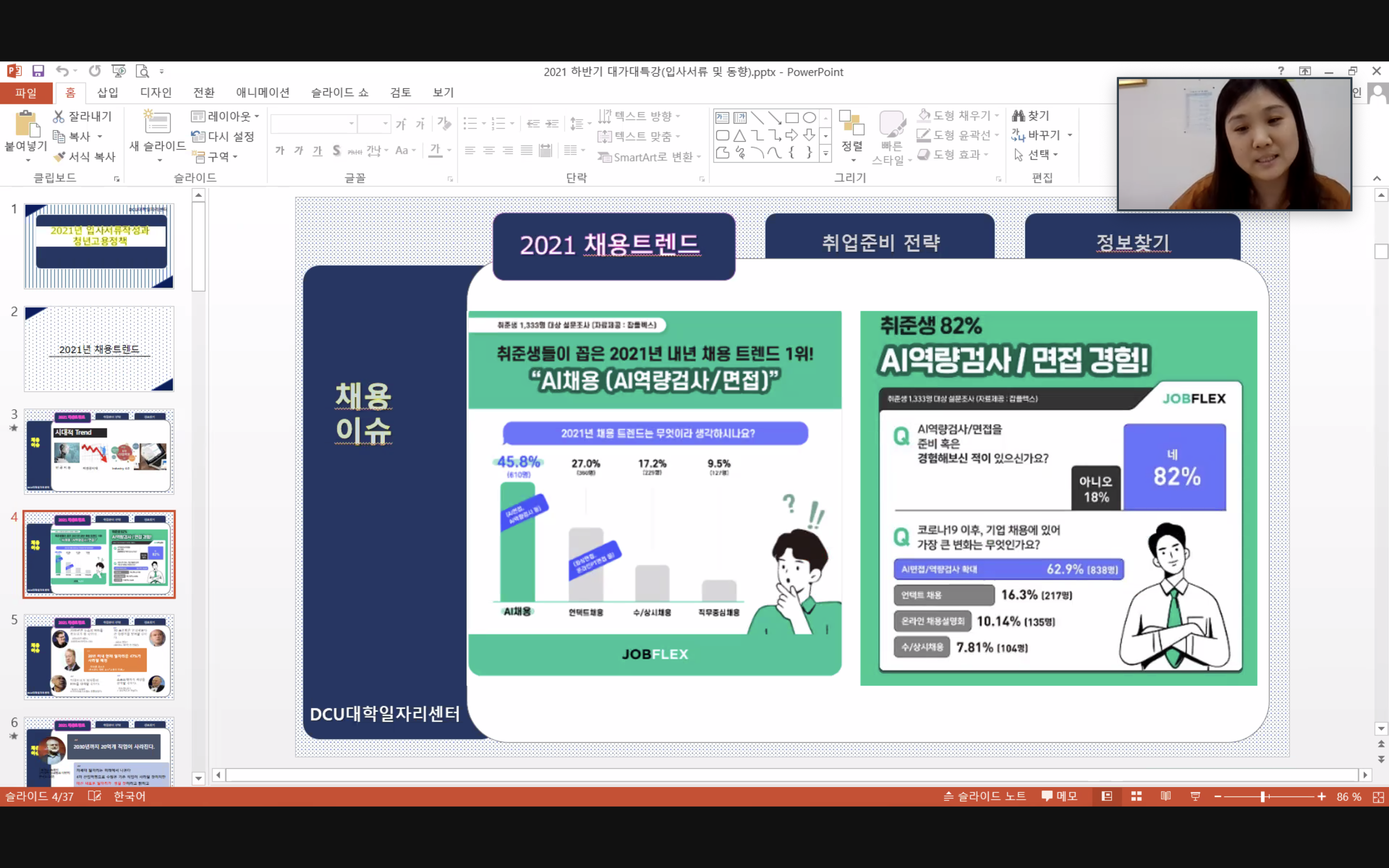Click the zoom in plus button
The width and height of the screenshot is (1389, 868).
(x=1321, y=797)
